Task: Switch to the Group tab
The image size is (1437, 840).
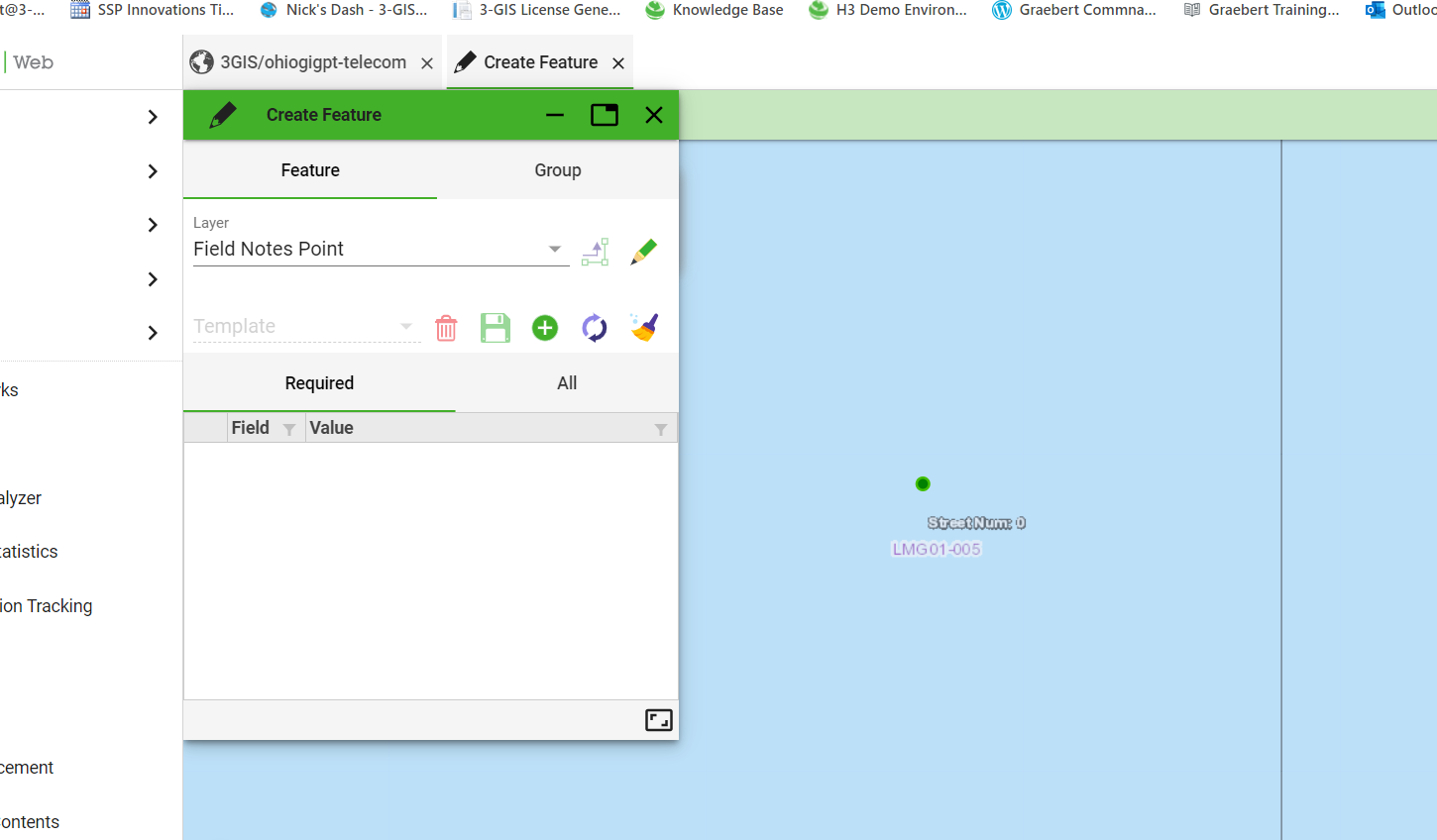Action: coord(557,170)
